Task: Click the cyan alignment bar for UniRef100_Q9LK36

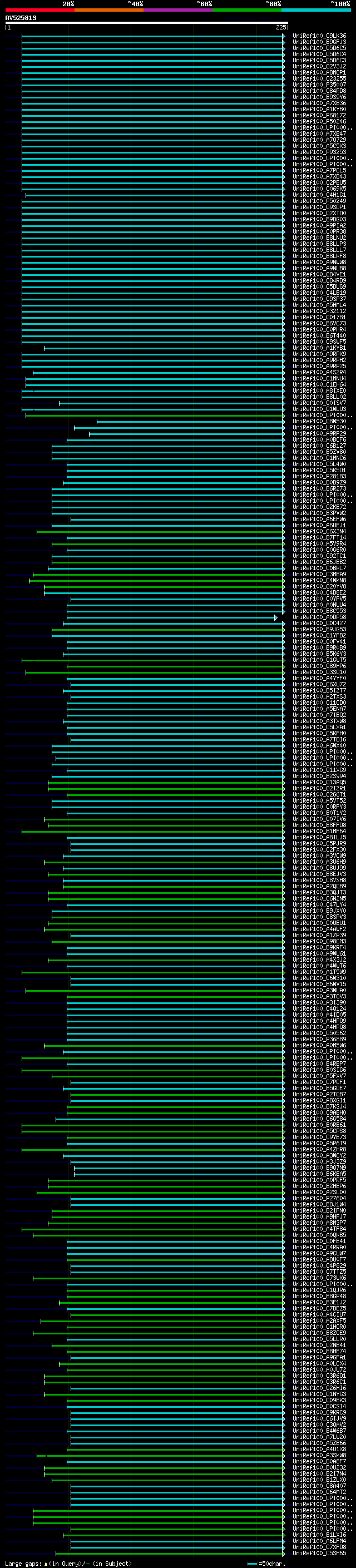Action: [153, 36]
